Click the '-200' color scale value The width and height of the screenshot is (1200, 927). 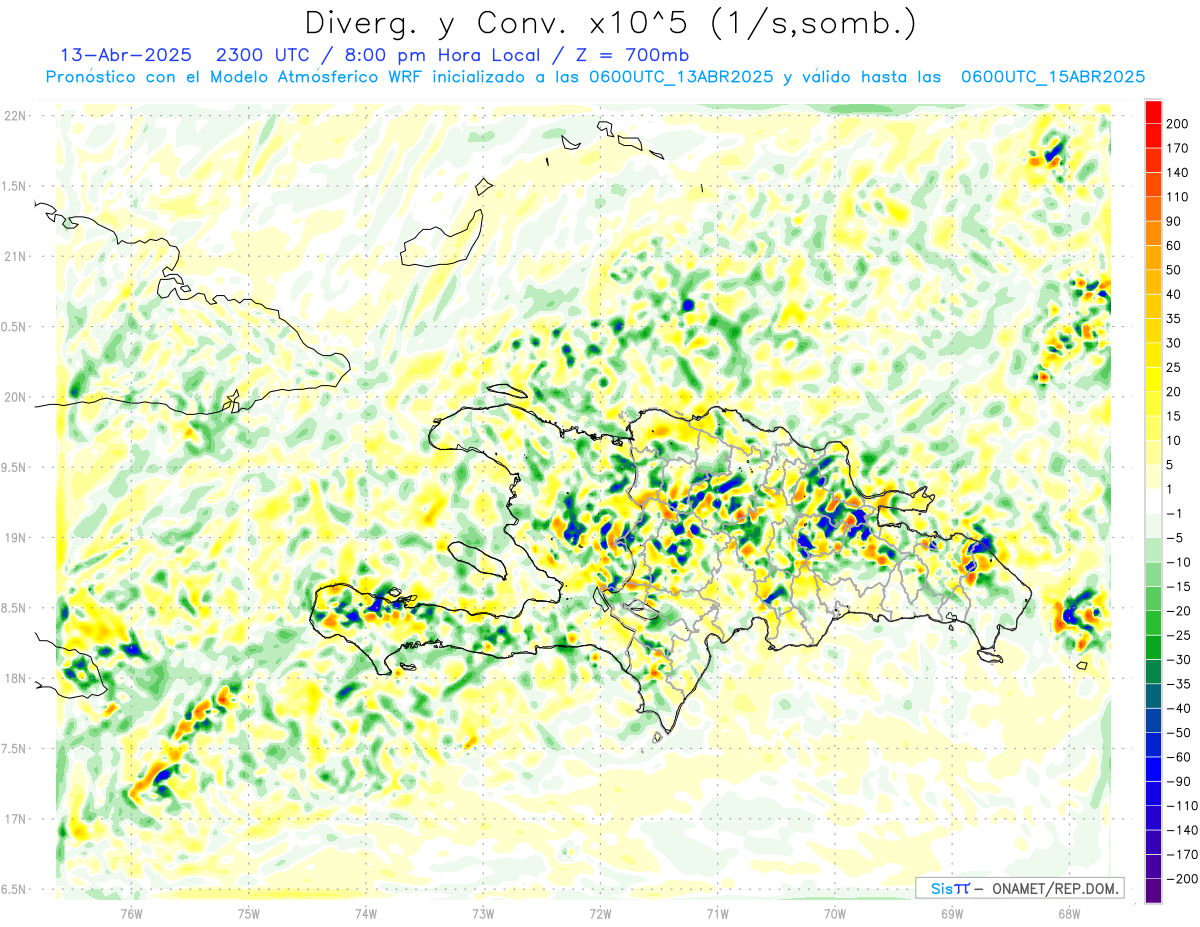tap(1181, 880)
